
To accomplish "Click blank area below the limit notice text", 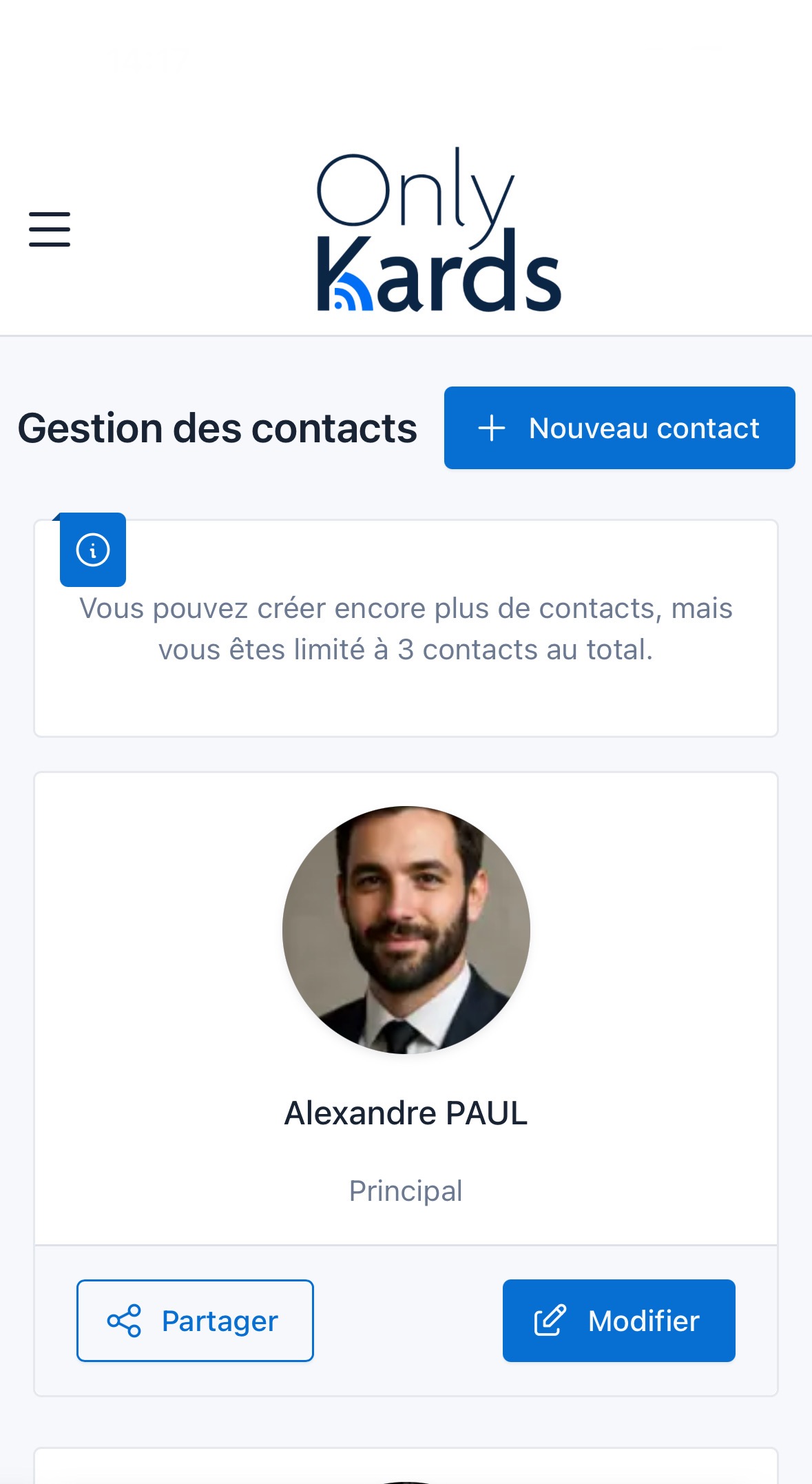I will [x=406, y=703].
